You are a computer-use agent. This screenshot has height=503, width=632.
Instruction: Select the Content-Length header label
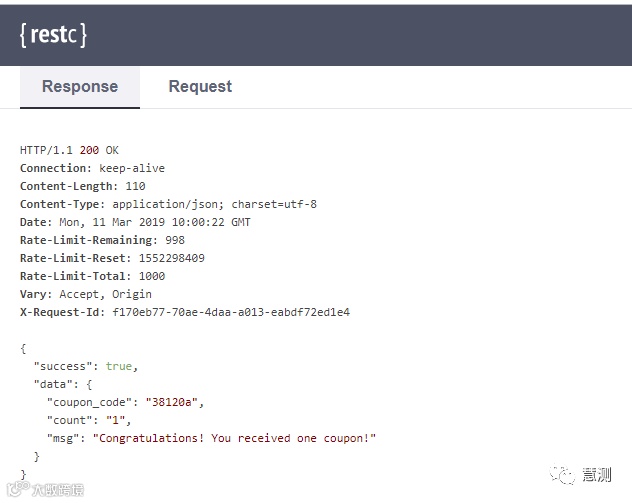point(69,186)
